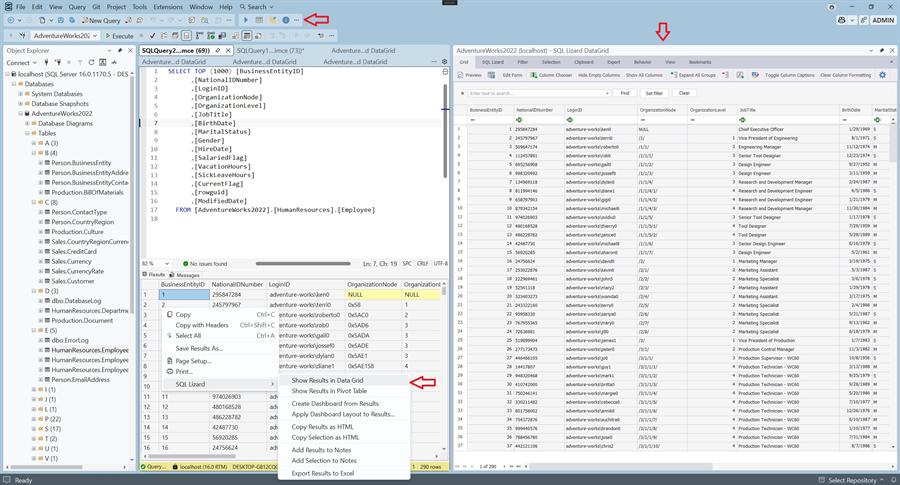Click the gear icon above the query editor
The image size is (900, 485).
(444, 61)
